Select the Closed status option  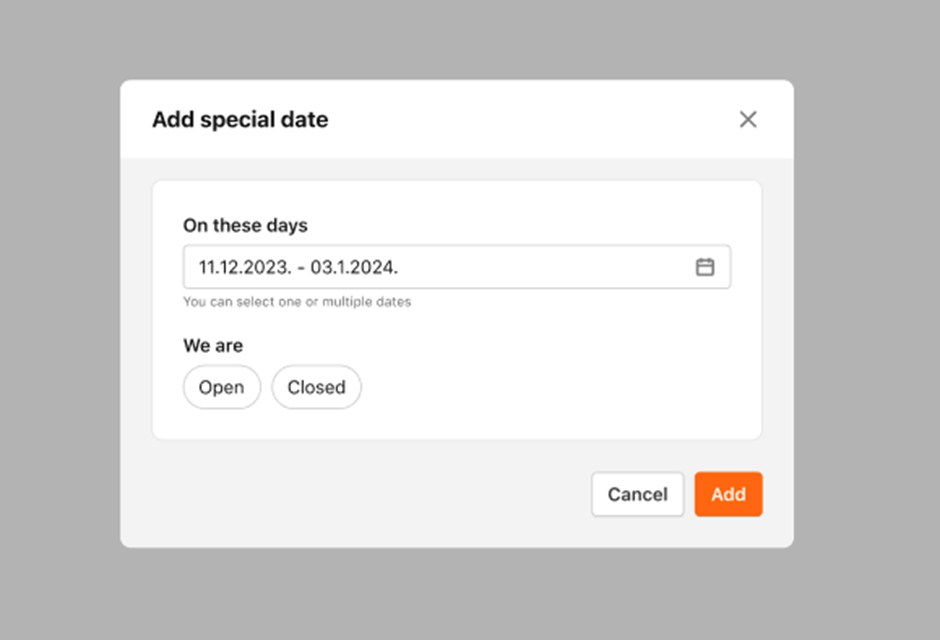pyautogui.click(x=317, y=387)
